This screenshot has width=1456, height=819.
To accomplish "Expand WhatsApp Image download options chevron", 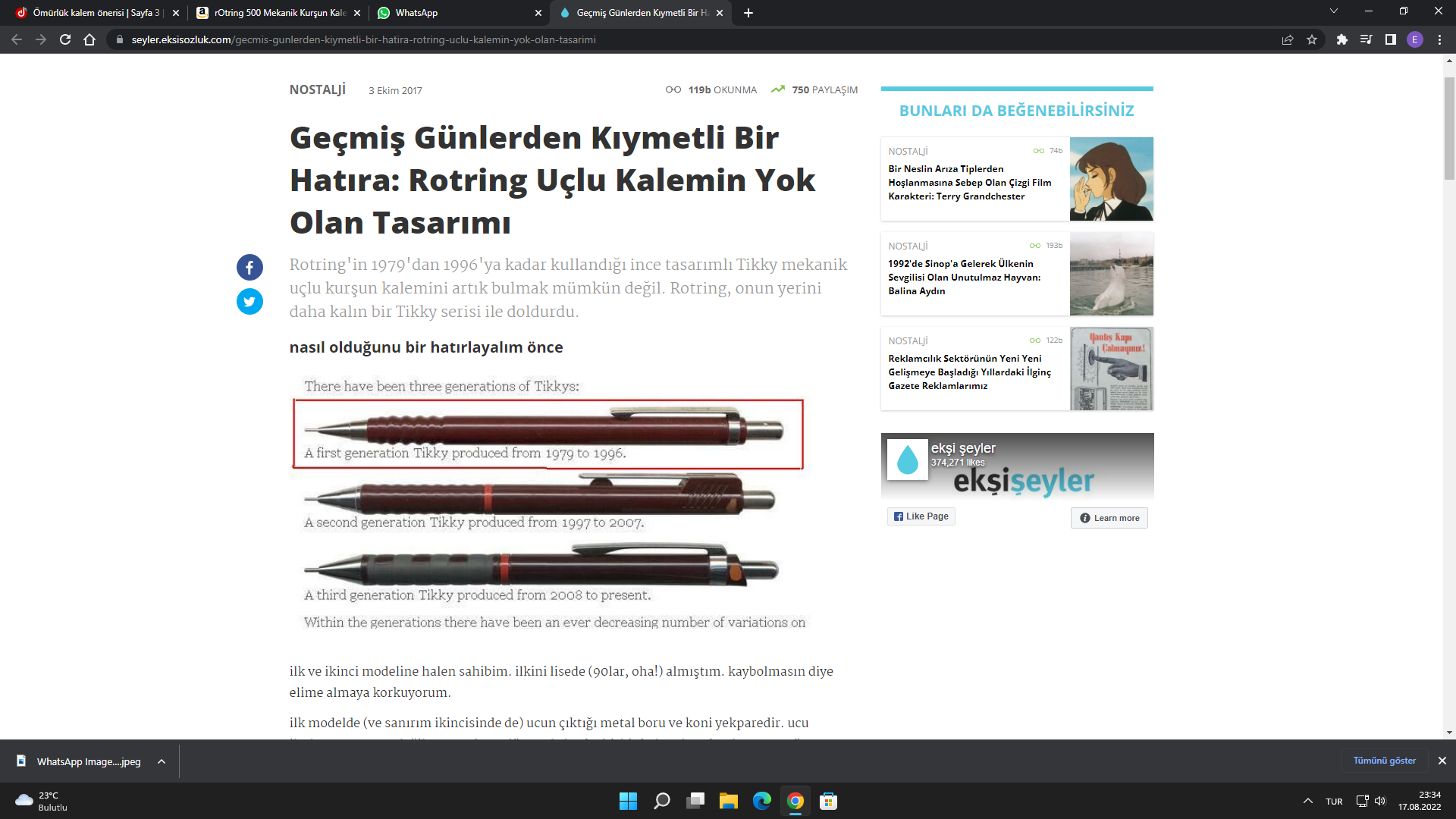I will pyautogui.click(x=162, y=761).
